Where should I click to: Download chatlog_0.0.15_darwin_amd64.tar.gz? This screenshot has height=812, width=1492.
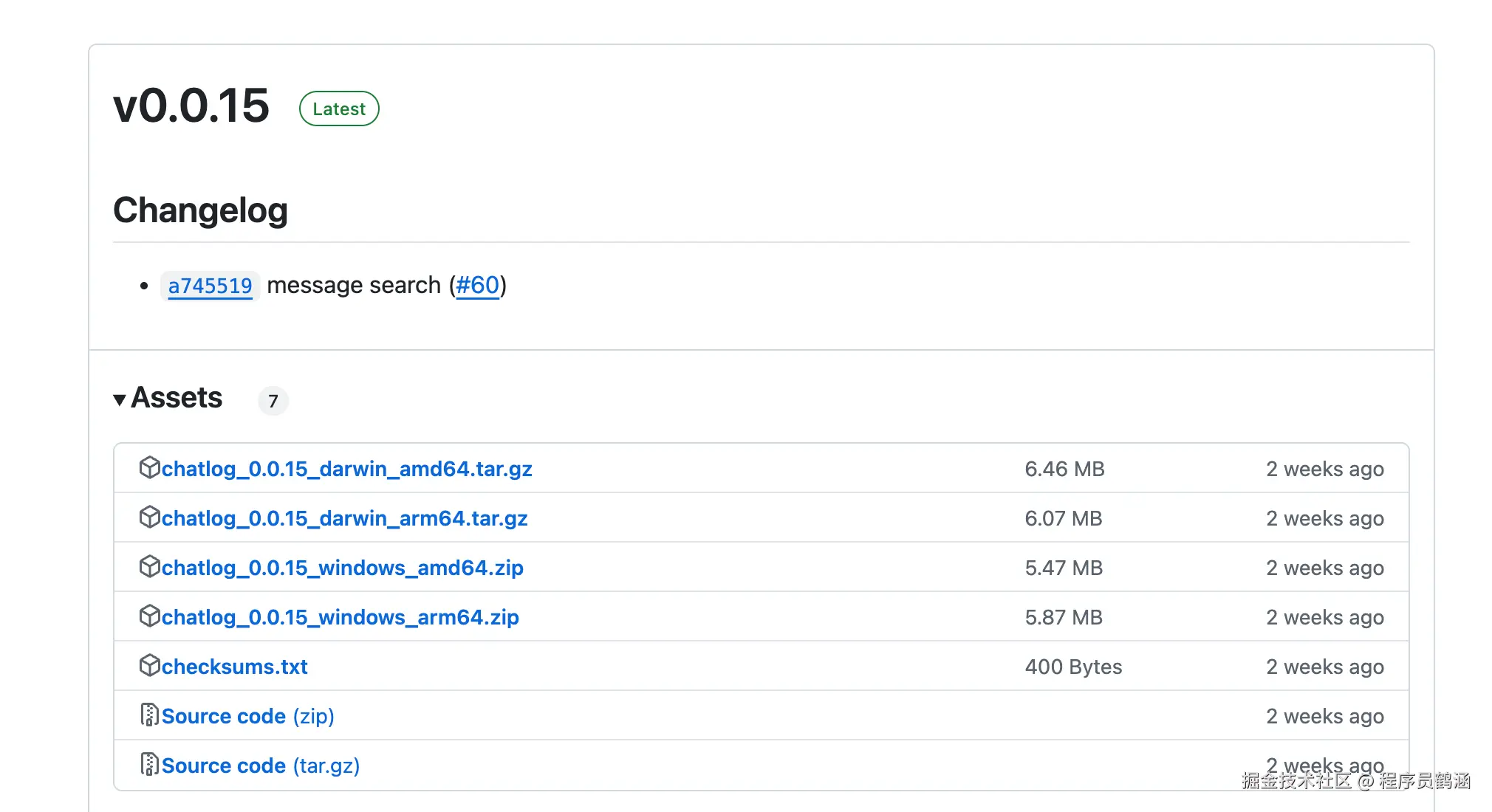[346, 469]
